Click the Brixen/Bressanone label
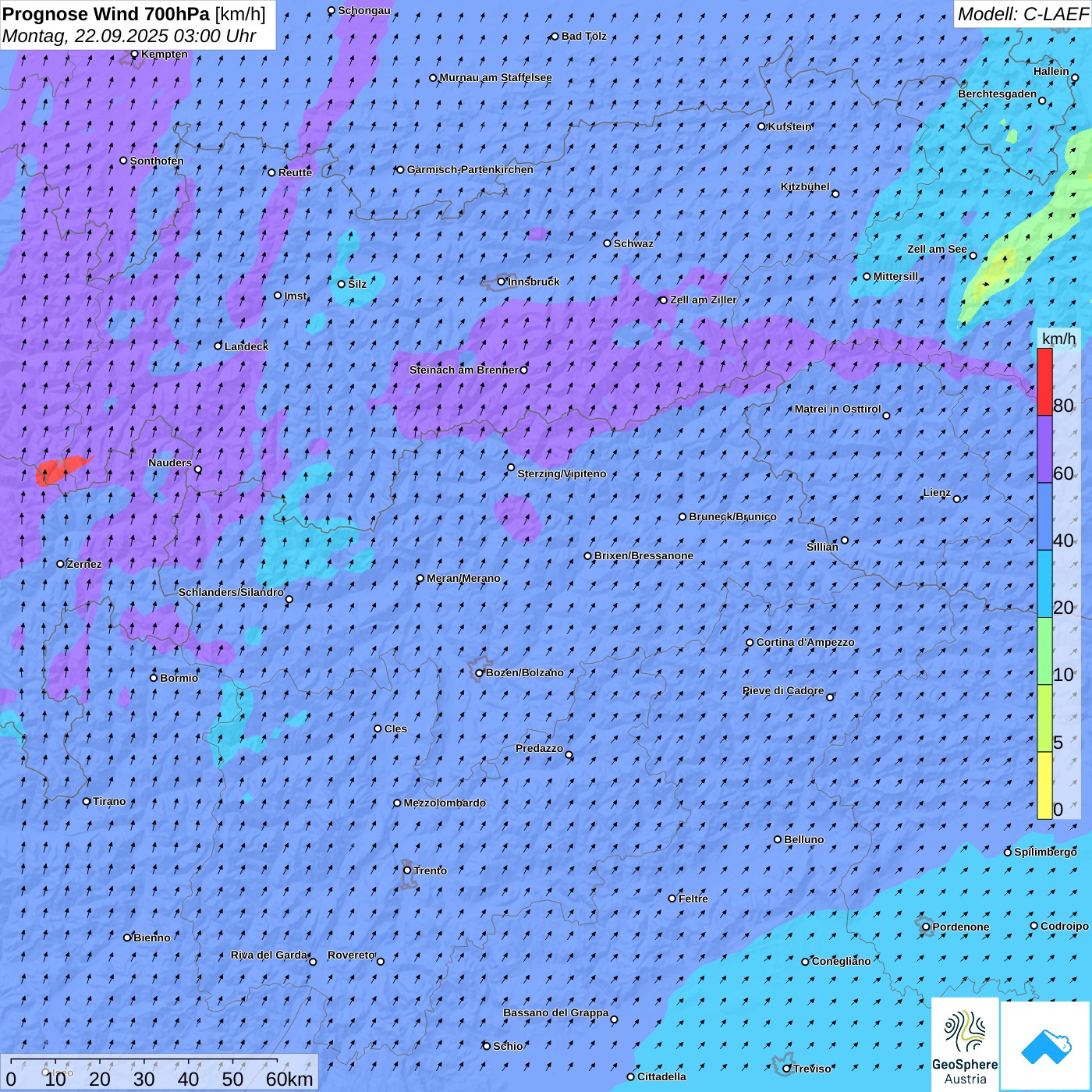1092x1092 pixels. pos(643,555)
